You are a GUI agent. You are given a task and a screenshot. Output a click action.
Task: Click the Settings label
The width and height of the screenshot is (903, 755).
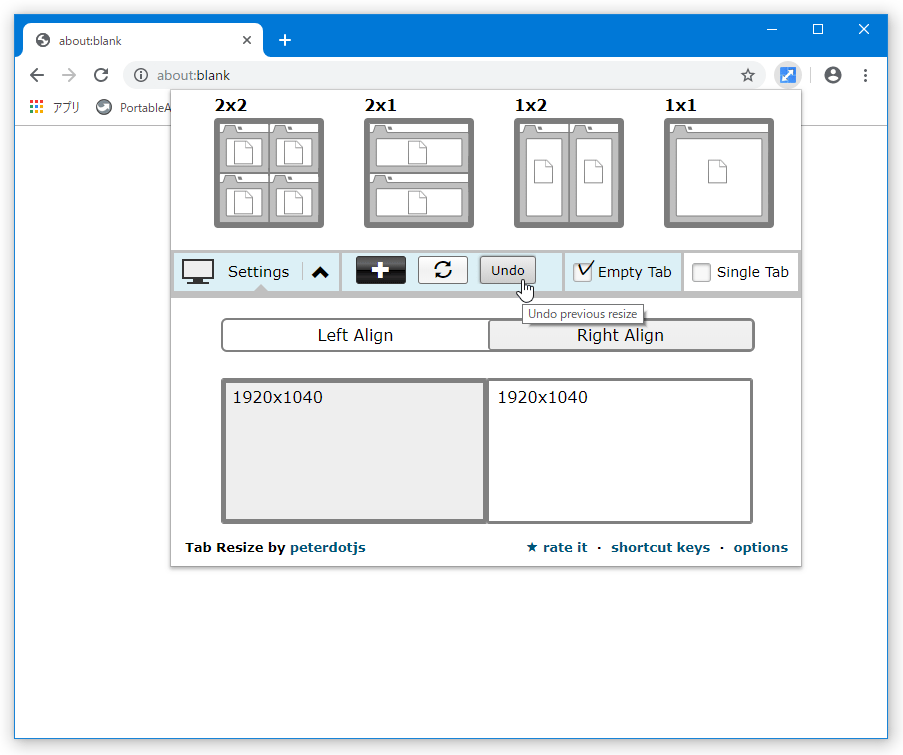click(258, 272)
